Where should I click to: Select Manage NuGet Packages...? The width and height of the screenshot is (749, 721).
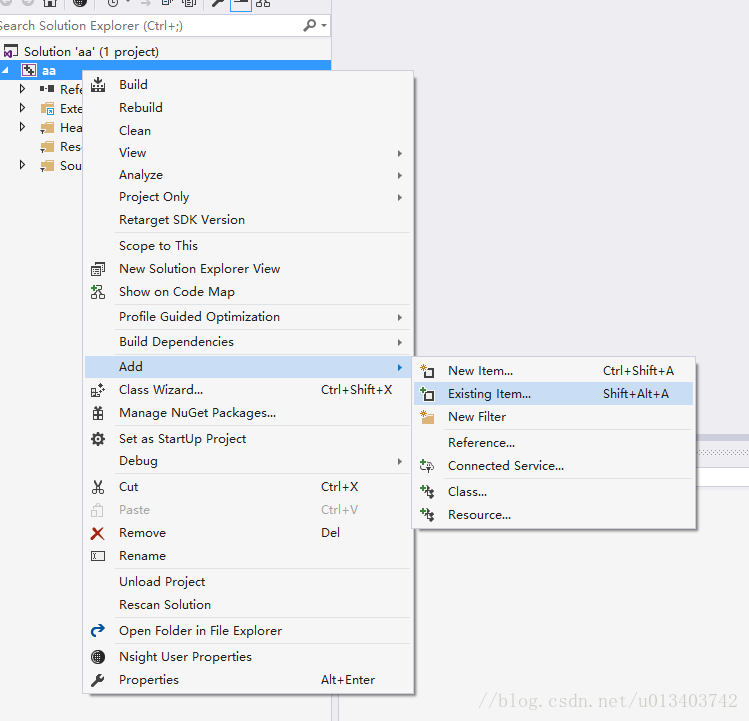coord(247,413)
